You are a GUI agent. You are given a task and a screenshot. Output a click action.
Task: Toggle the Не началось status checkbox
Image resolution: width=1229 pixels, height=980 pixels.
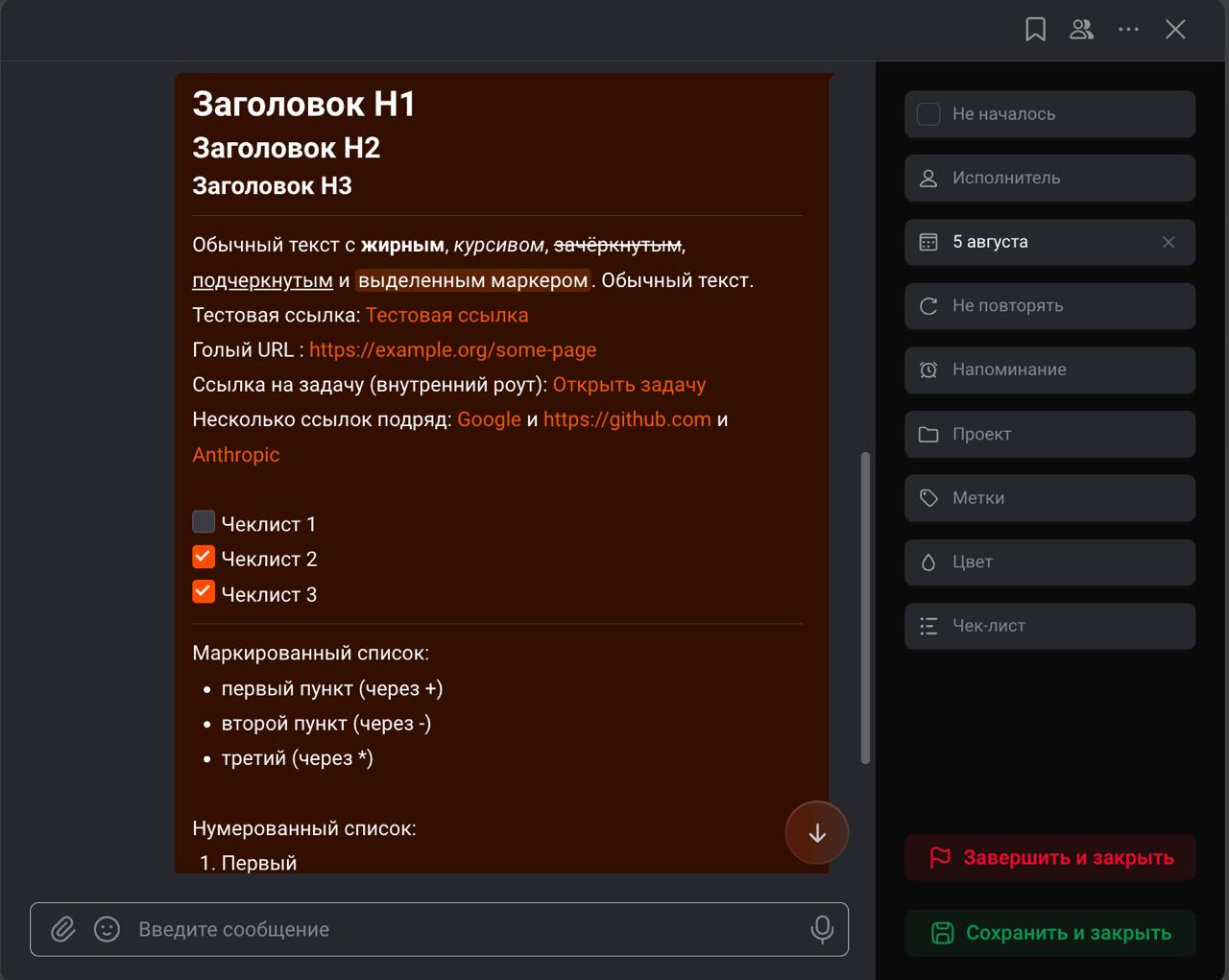click(x=928, y=114)
